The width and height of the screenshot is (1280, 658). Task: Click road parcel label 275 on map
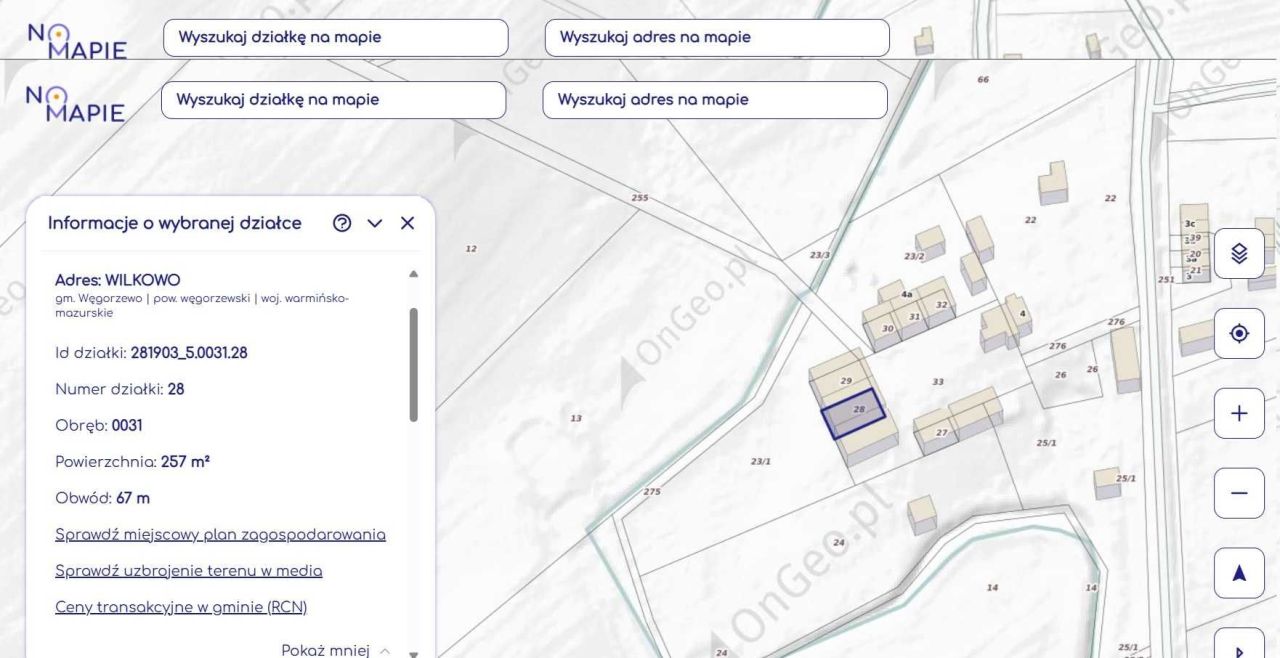652,491
